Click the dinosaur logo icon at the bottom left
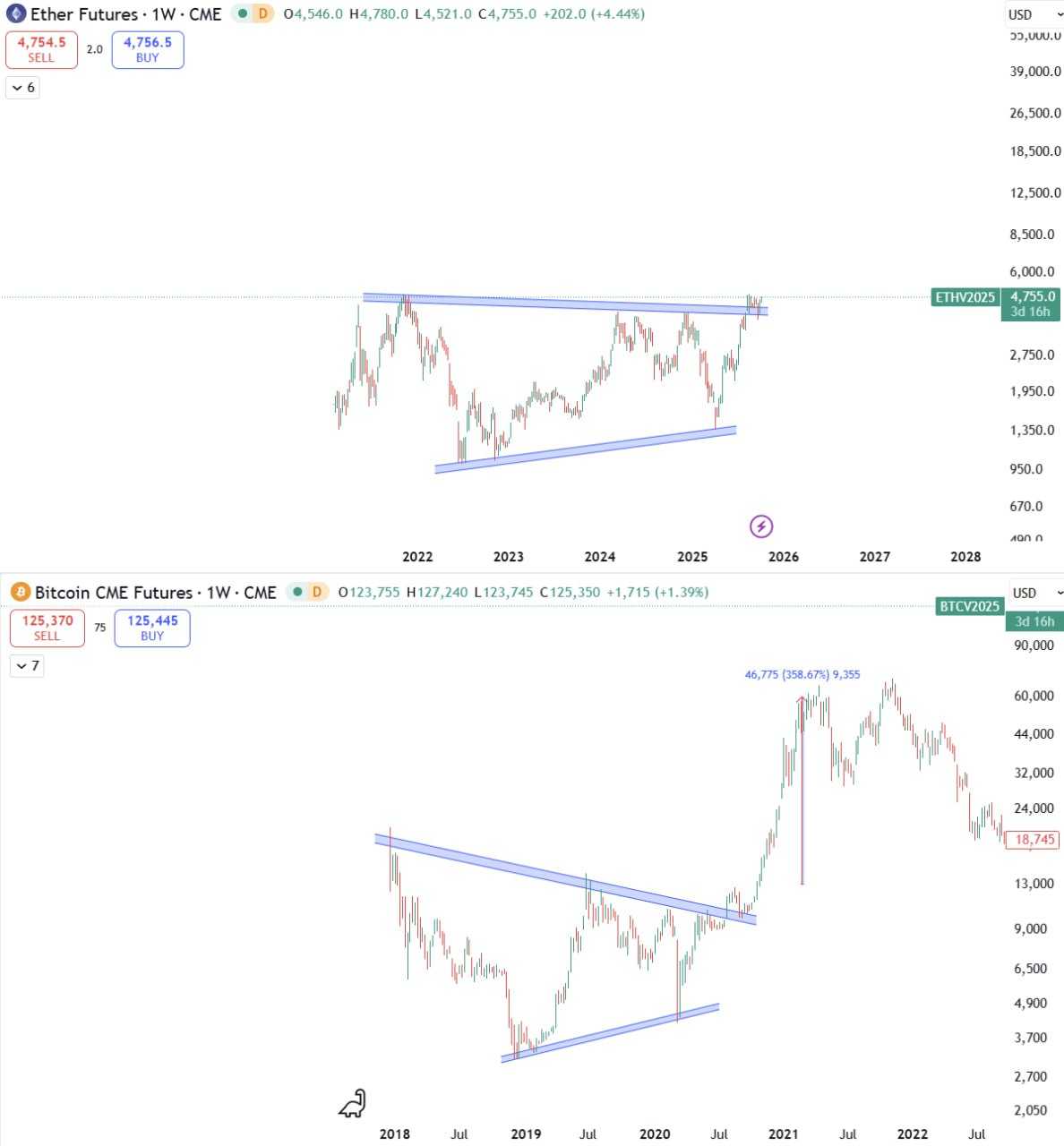The image size is (1064, 1146). (x=353, y=1104)
